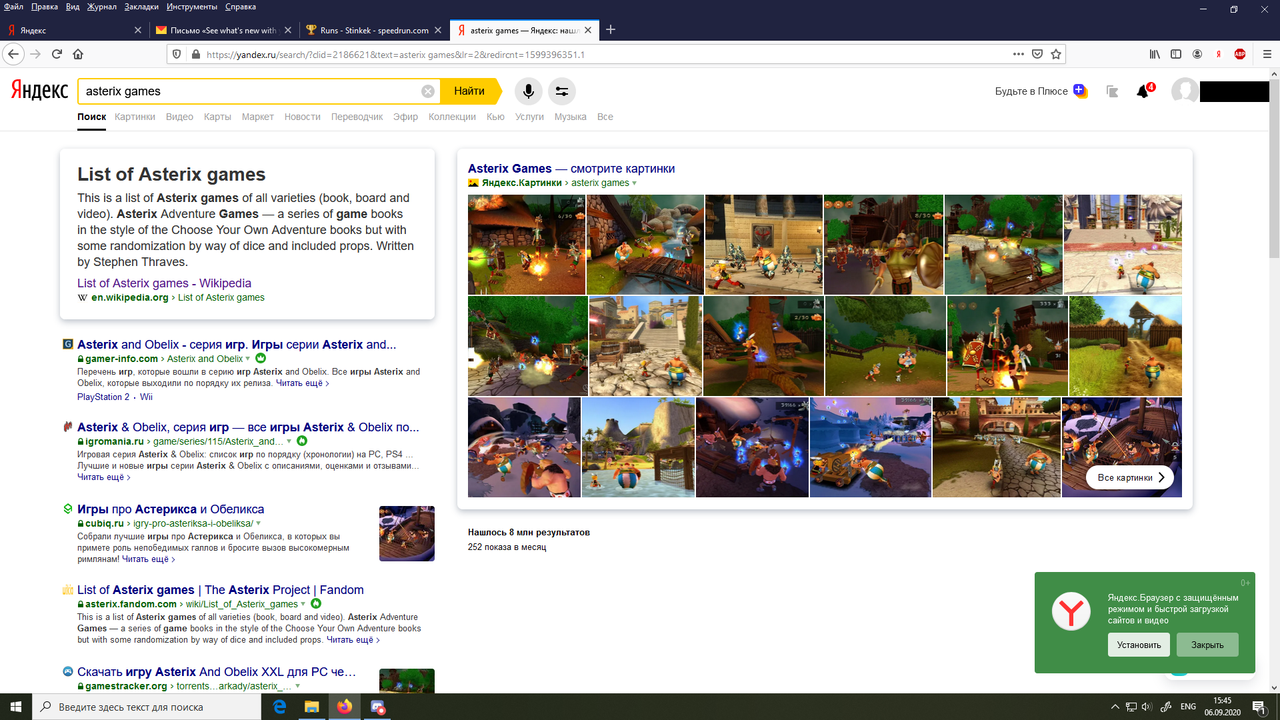This screenshot has width=1280, height=720.
Task: Open the Asterix Project Fandom result
Action: point(220,590)
